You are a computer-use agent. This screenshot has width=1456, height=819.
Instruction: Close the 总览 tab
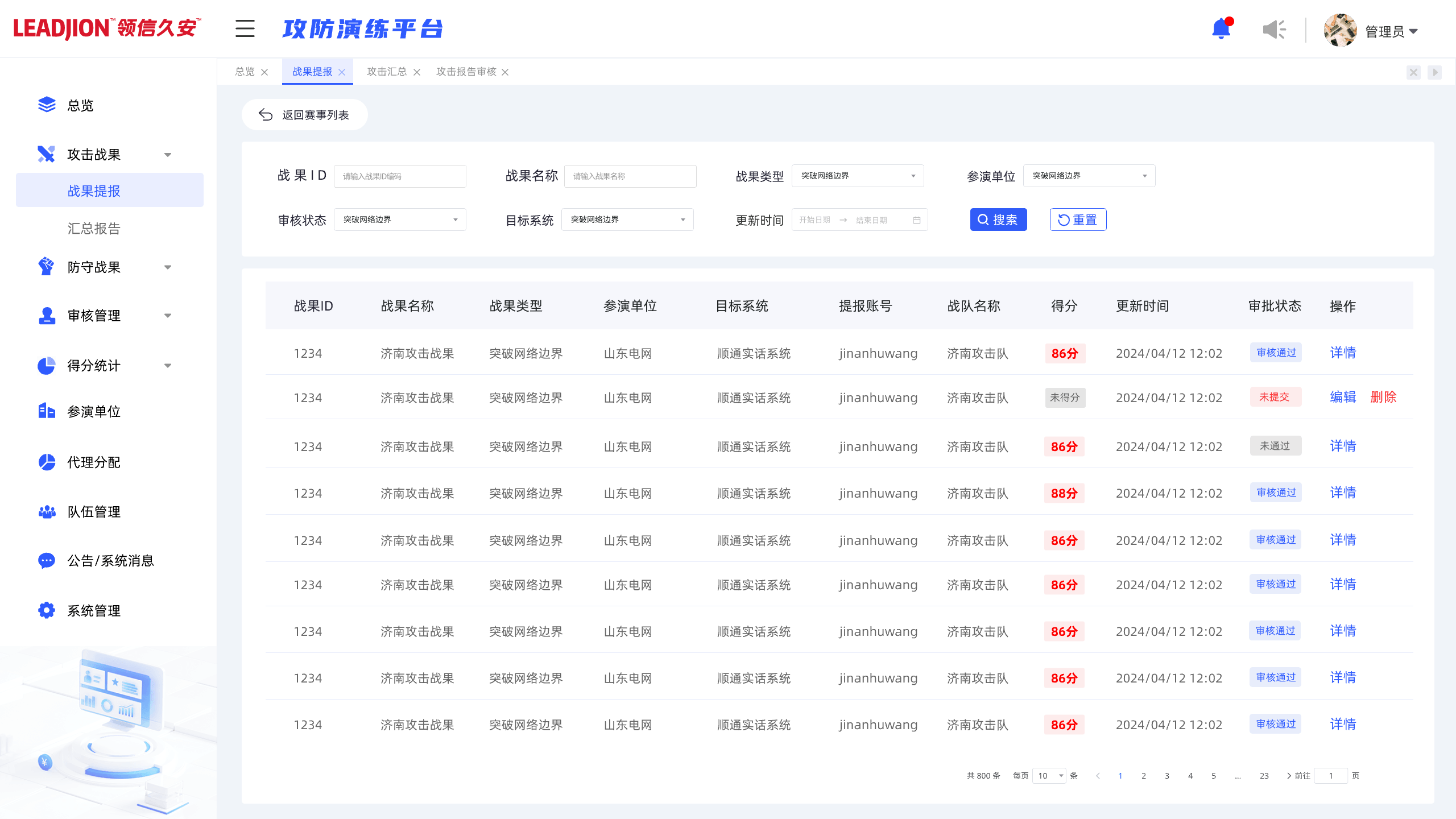(264, 72)
